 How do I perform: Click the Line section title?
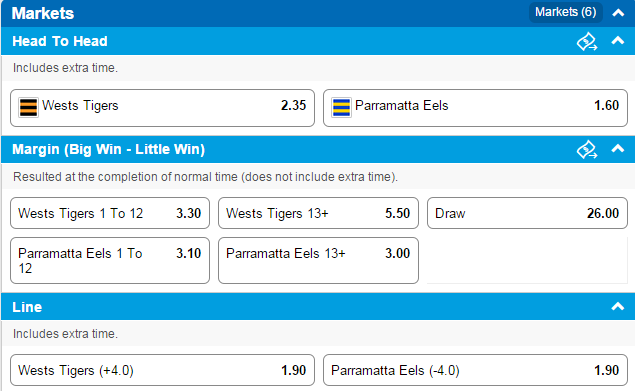point(27,307)
